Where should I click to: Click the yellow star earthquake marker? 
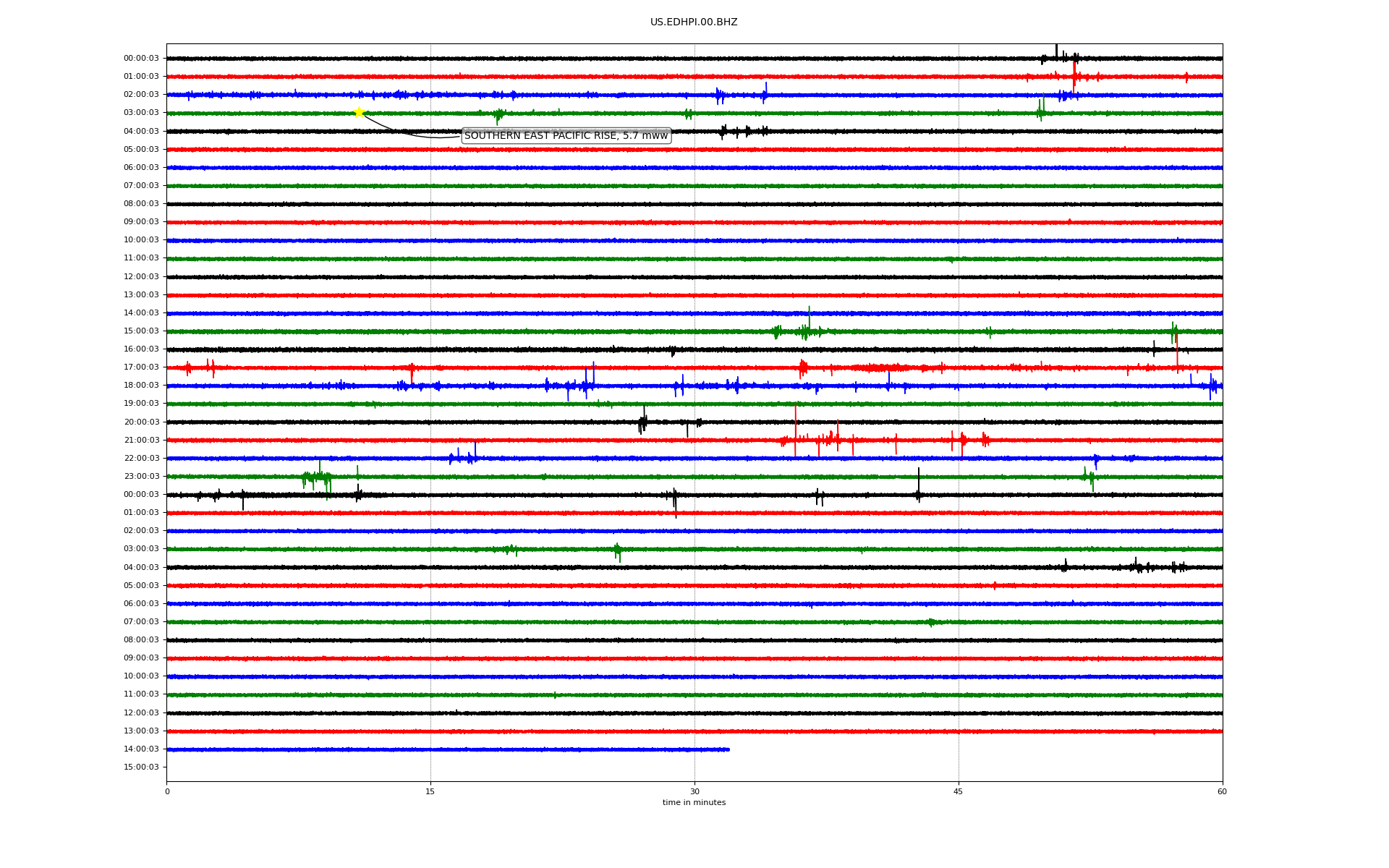click(358, 112)
